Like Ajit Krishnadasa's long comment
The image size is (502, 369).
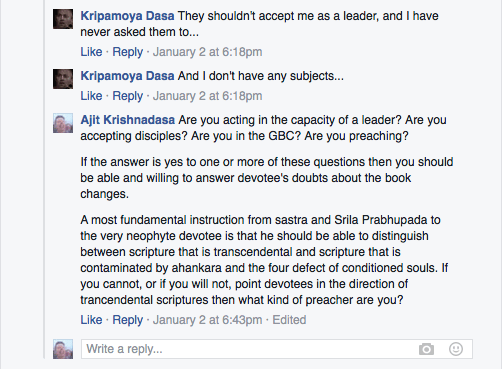pos(91,320)
